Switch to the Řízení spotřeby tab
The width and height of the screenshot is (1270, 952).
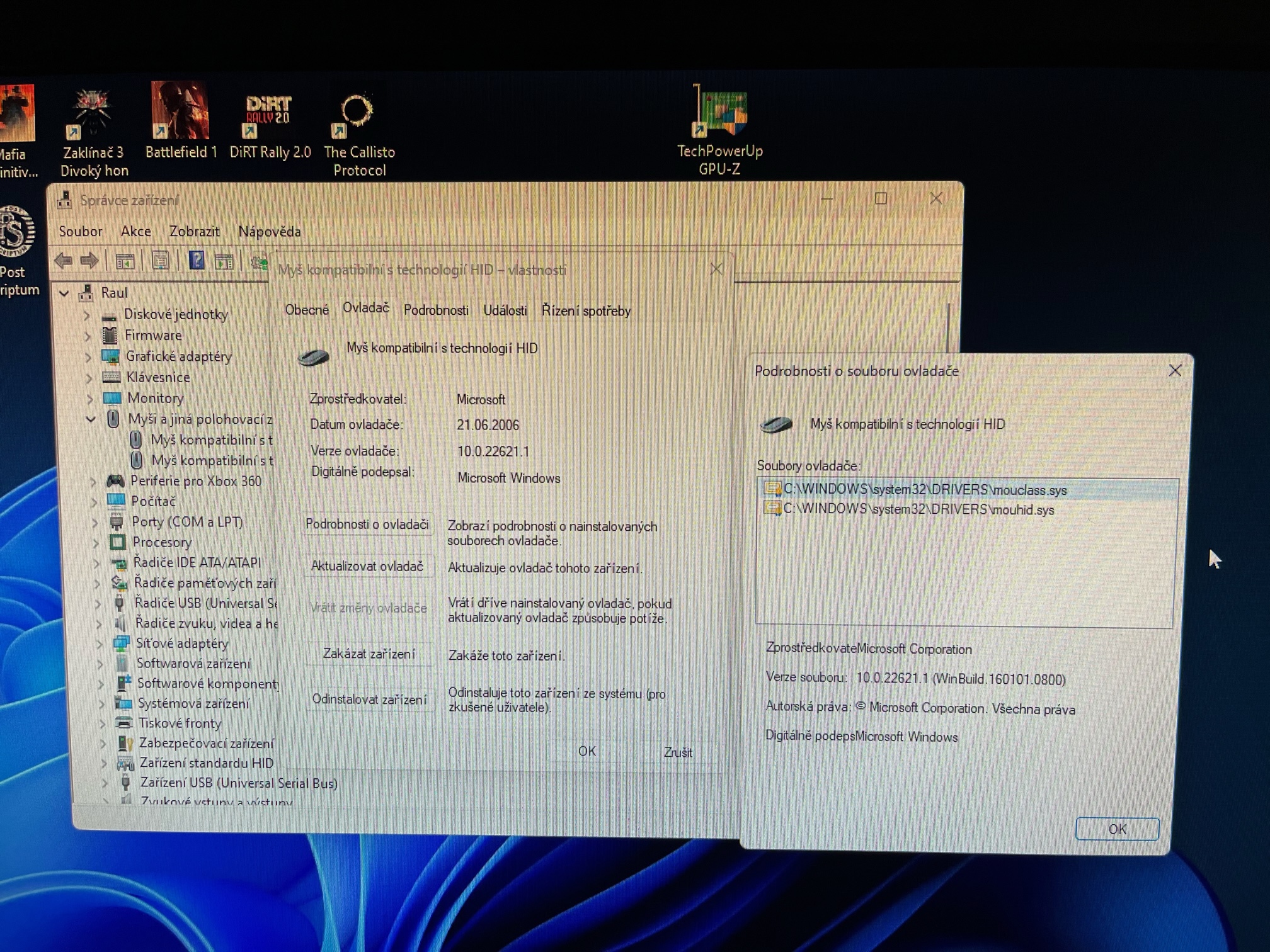coord(585,311)
